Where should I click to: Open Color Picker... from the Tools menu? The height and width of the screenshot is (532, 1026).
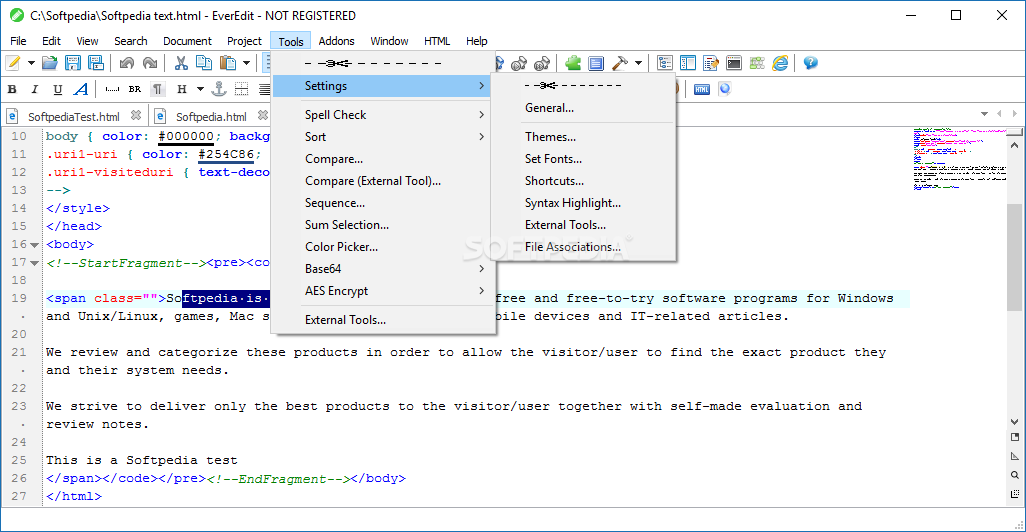381,247
